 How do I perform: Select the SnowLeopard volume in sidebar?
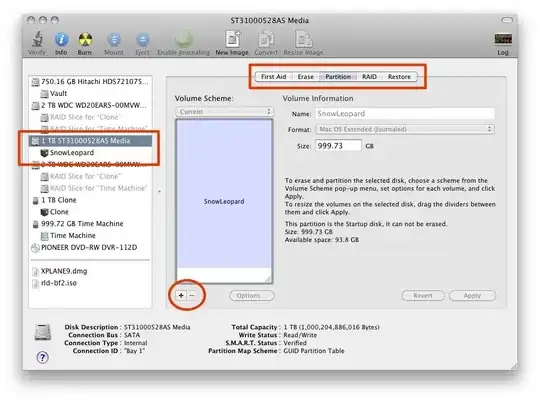[91, 152]
